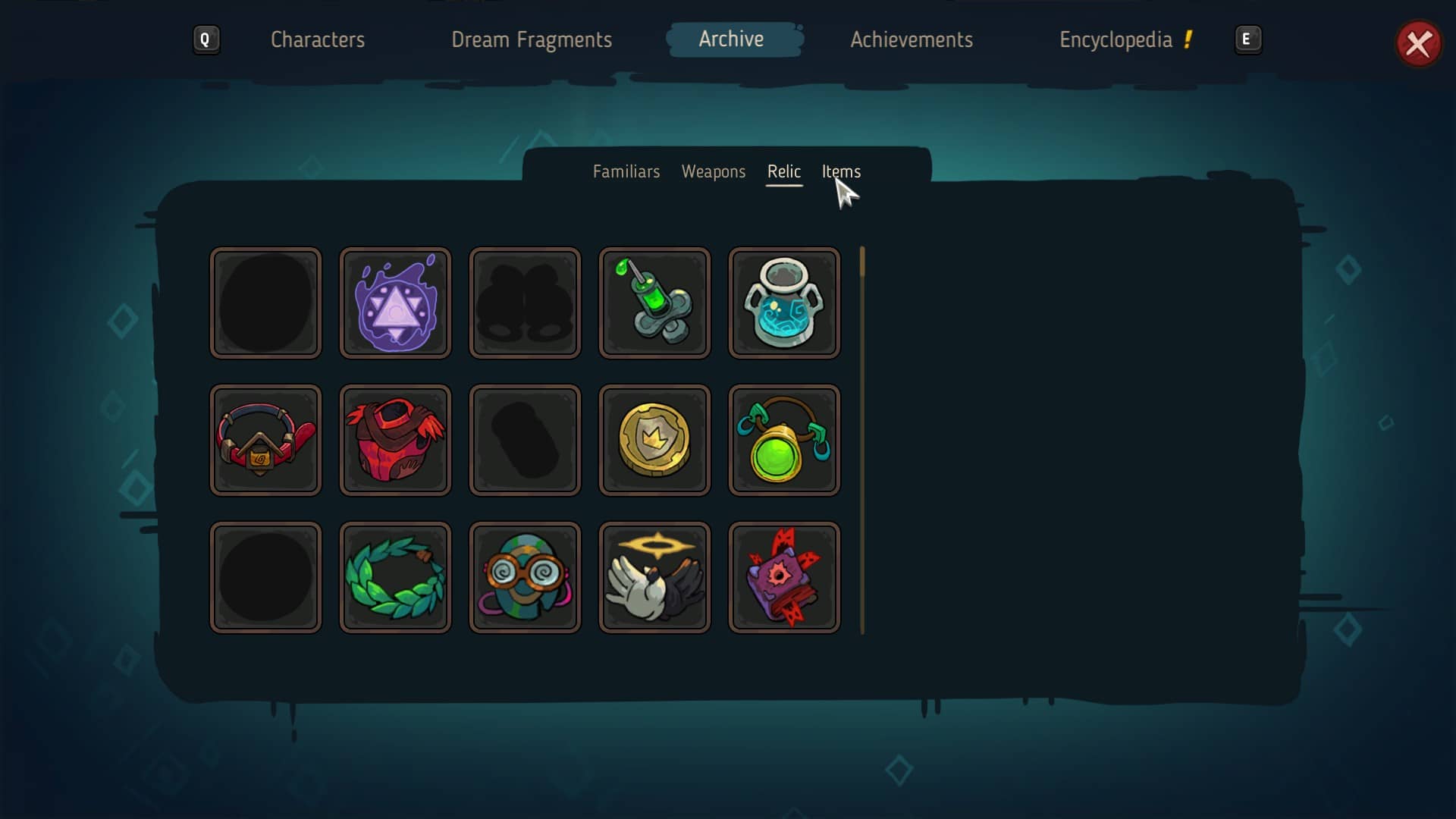Choose the green laurel wreath relic
1456x819 pixels.
(395, 577)
